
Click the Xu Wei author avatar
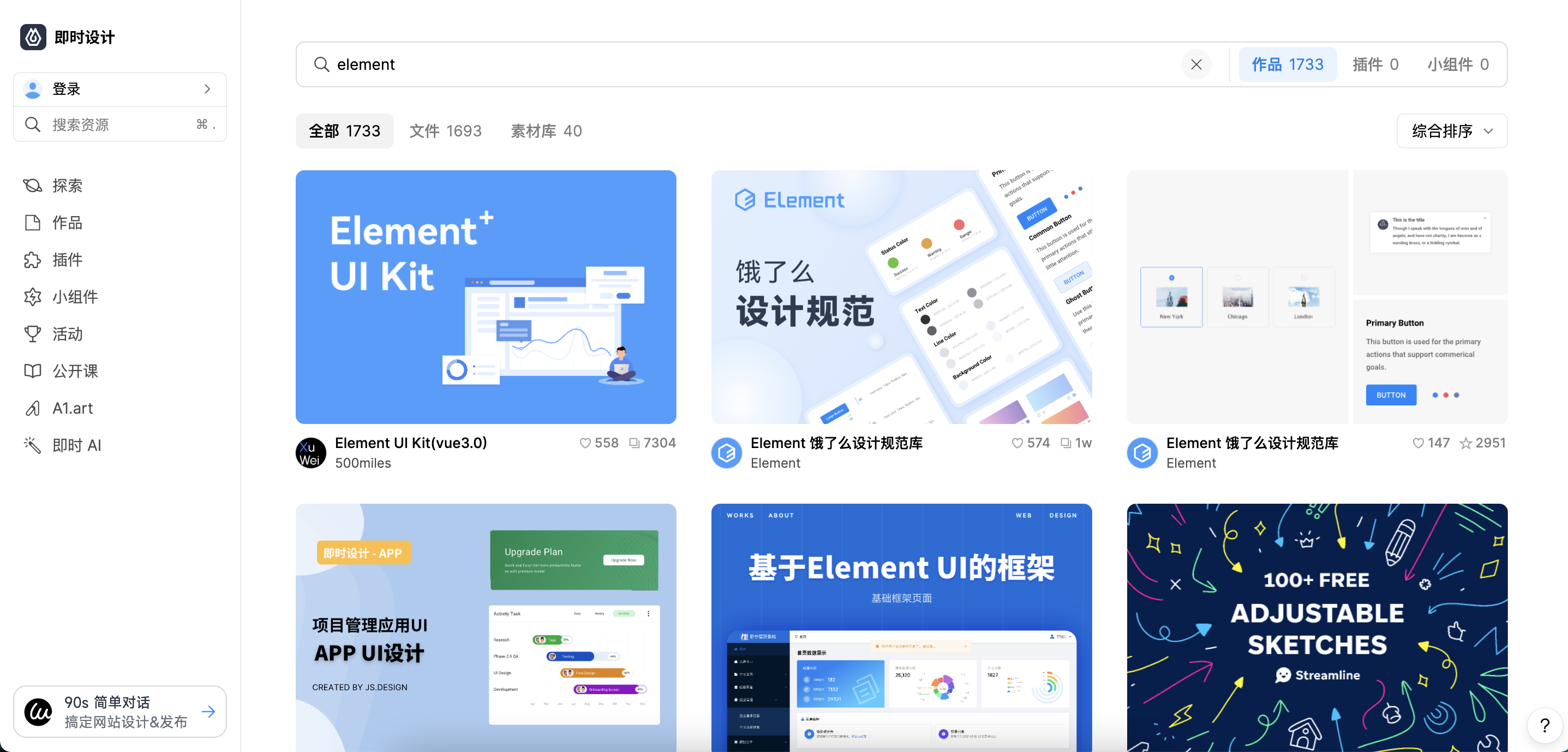pos(311,453)
